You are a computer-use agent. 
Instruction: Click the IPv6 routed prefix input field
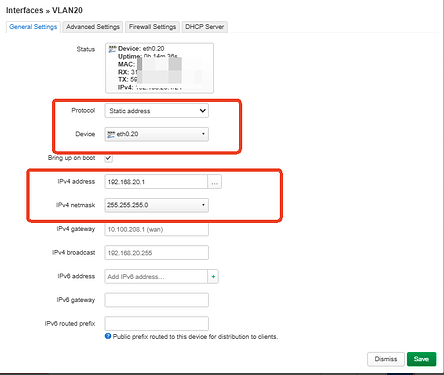click(157, 324)
